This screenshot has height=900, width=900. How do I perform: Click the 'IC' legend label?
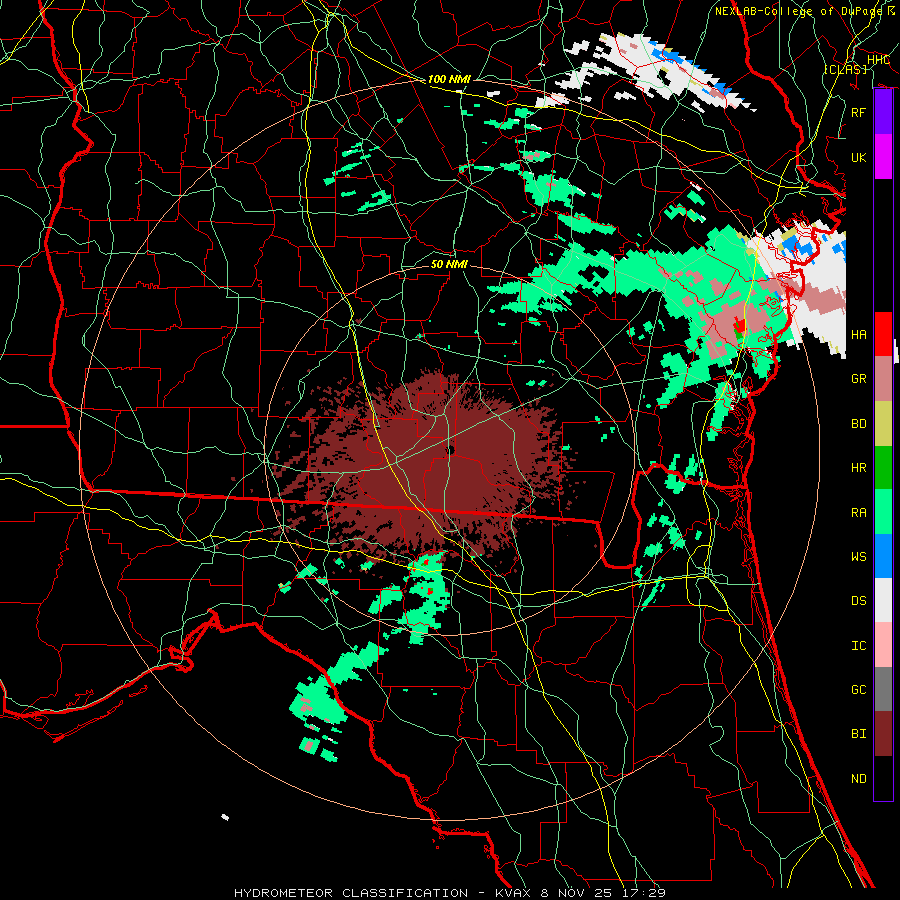pos(858,646)
